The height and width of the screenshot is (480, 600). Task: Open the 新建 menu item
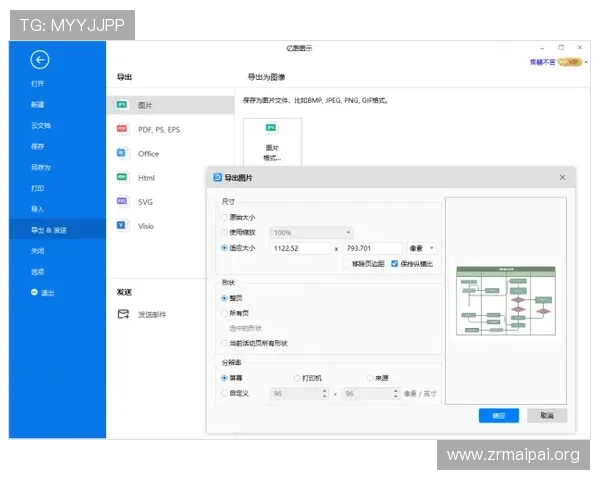(x=38, y=104)
